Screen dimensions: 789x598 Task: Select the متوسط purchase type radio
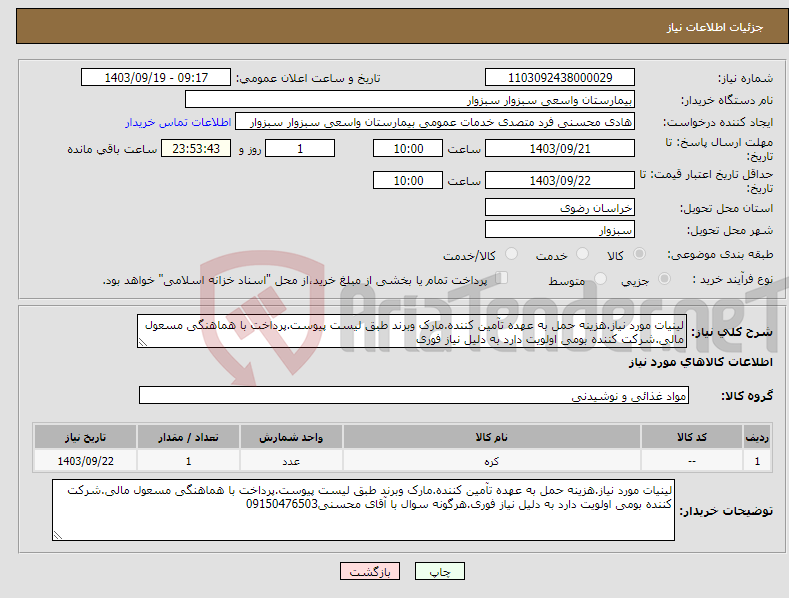coord(600,279)
